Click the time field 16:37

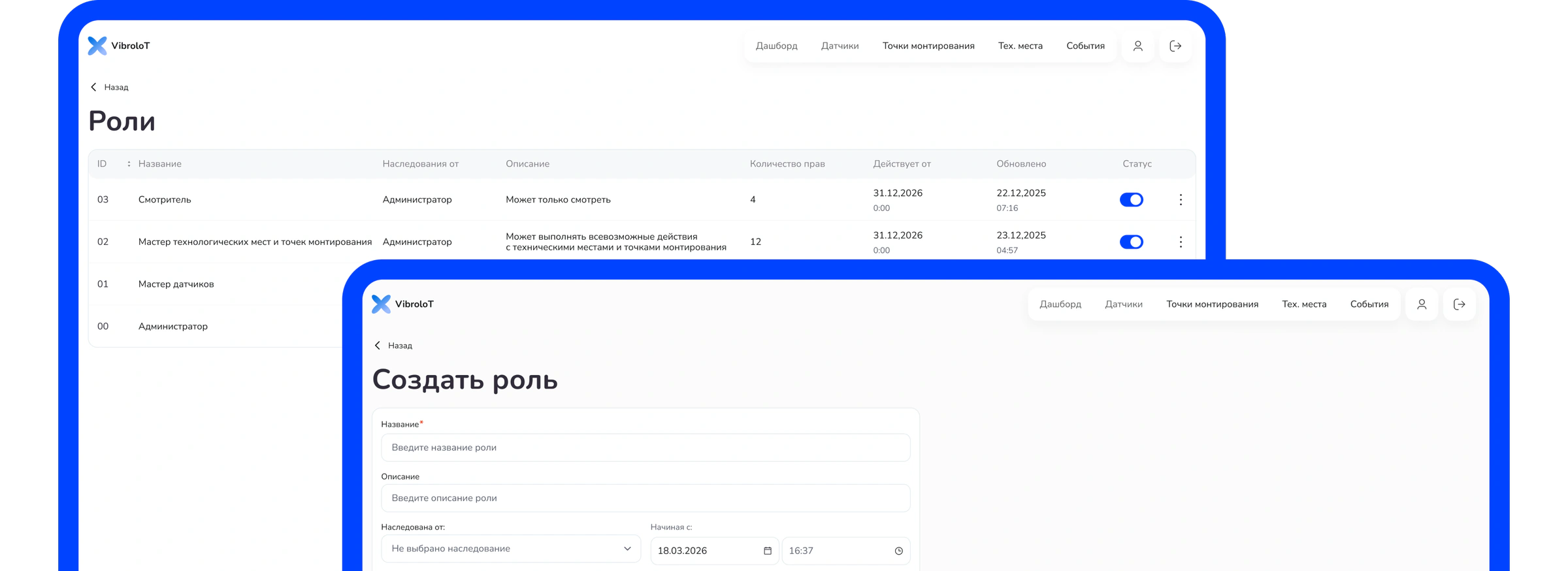[x=846, y=551]
